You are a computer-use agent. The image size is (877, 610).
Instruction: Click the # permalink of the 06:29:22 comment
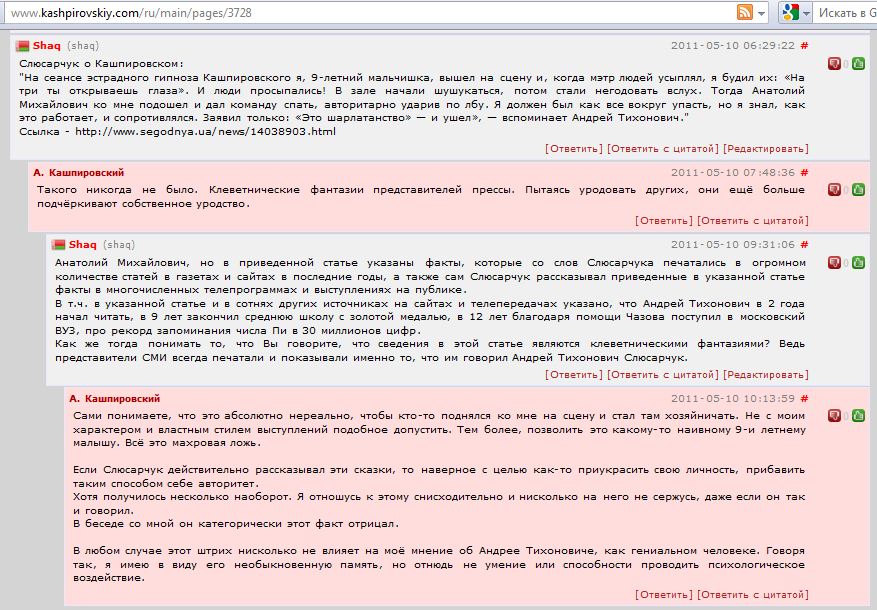[805, 46]
